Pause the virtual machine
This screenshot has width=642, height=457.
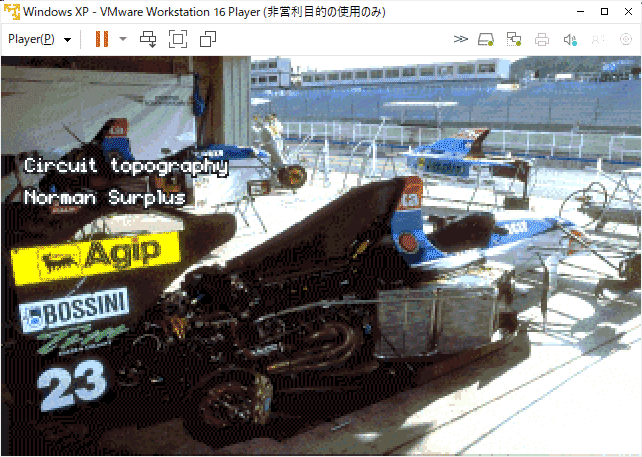pos(101,39)
